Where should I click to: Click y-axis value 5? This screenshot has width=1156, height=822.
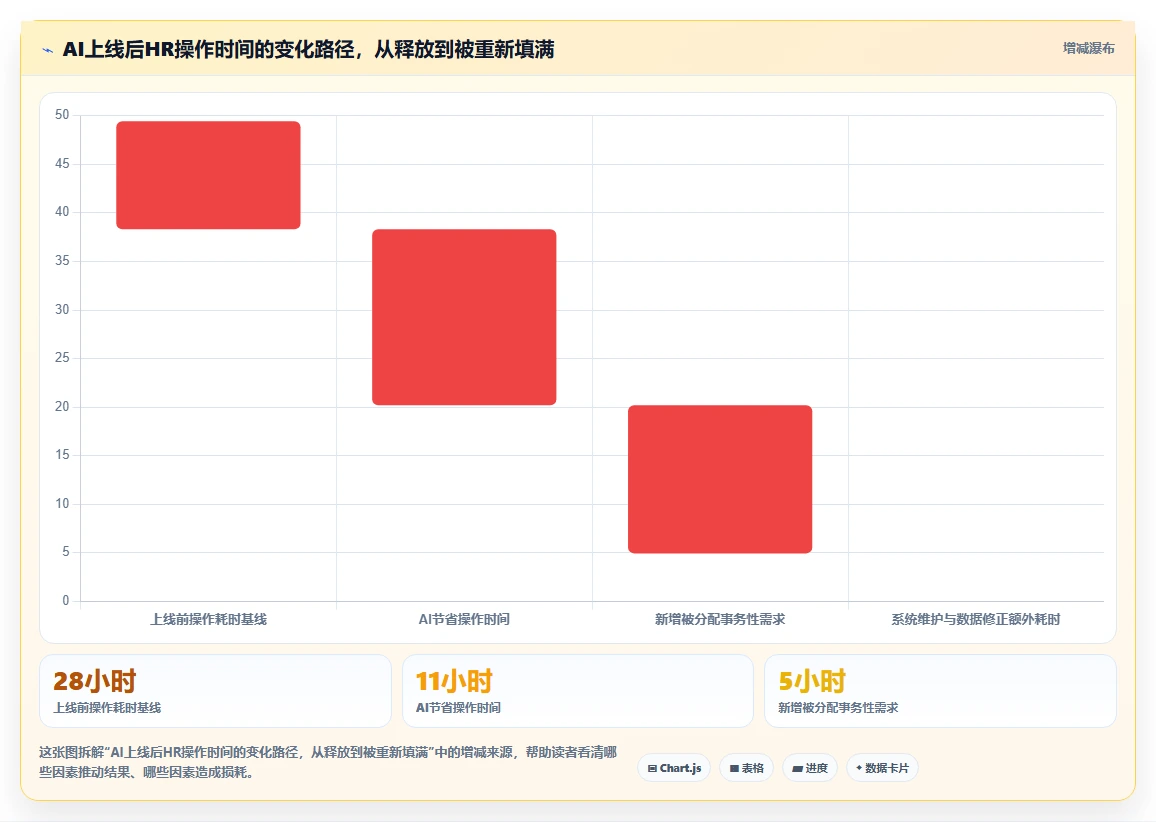[x=66, y=551]
